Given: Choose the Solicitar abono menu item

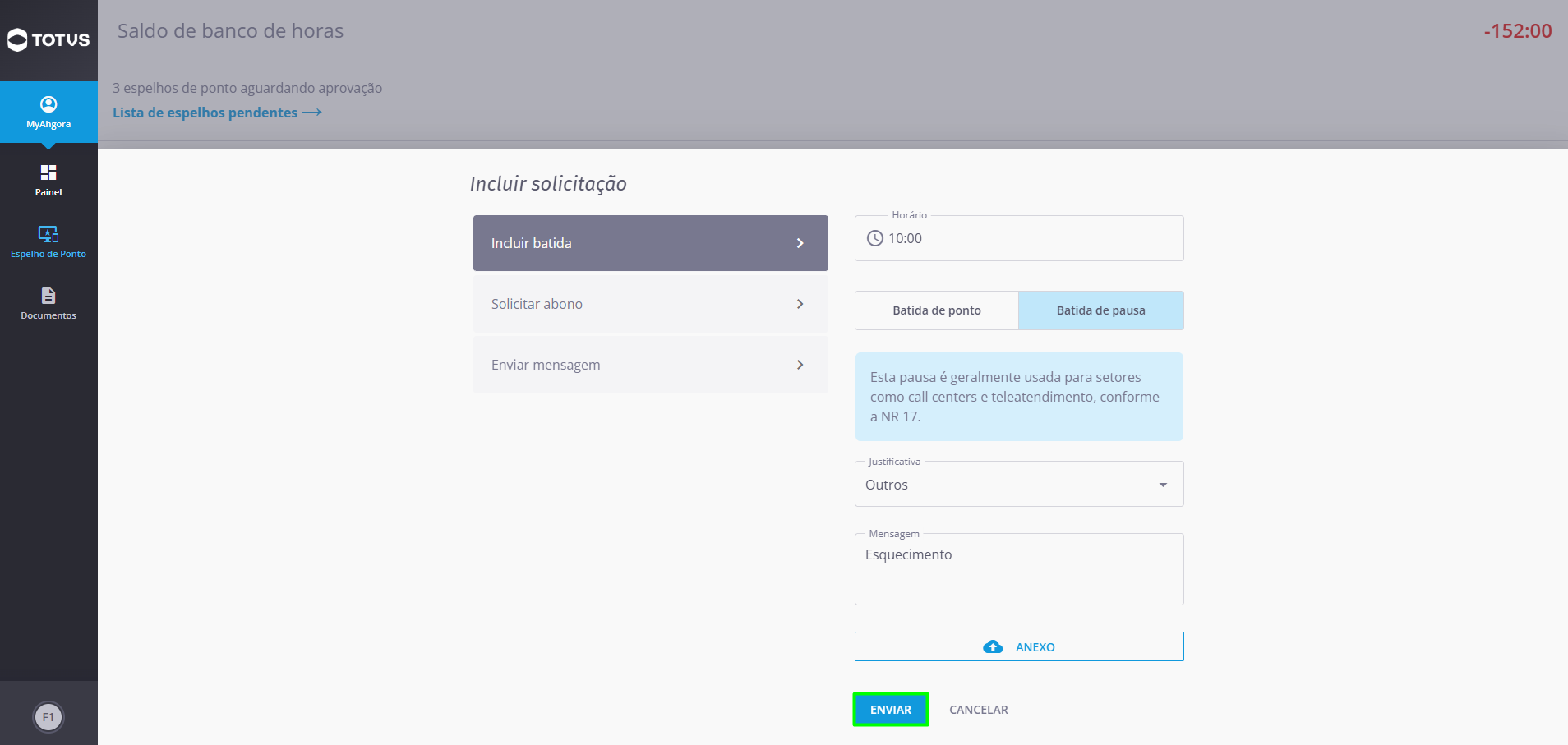Looking at the screenshot, I should coord(651,304).
